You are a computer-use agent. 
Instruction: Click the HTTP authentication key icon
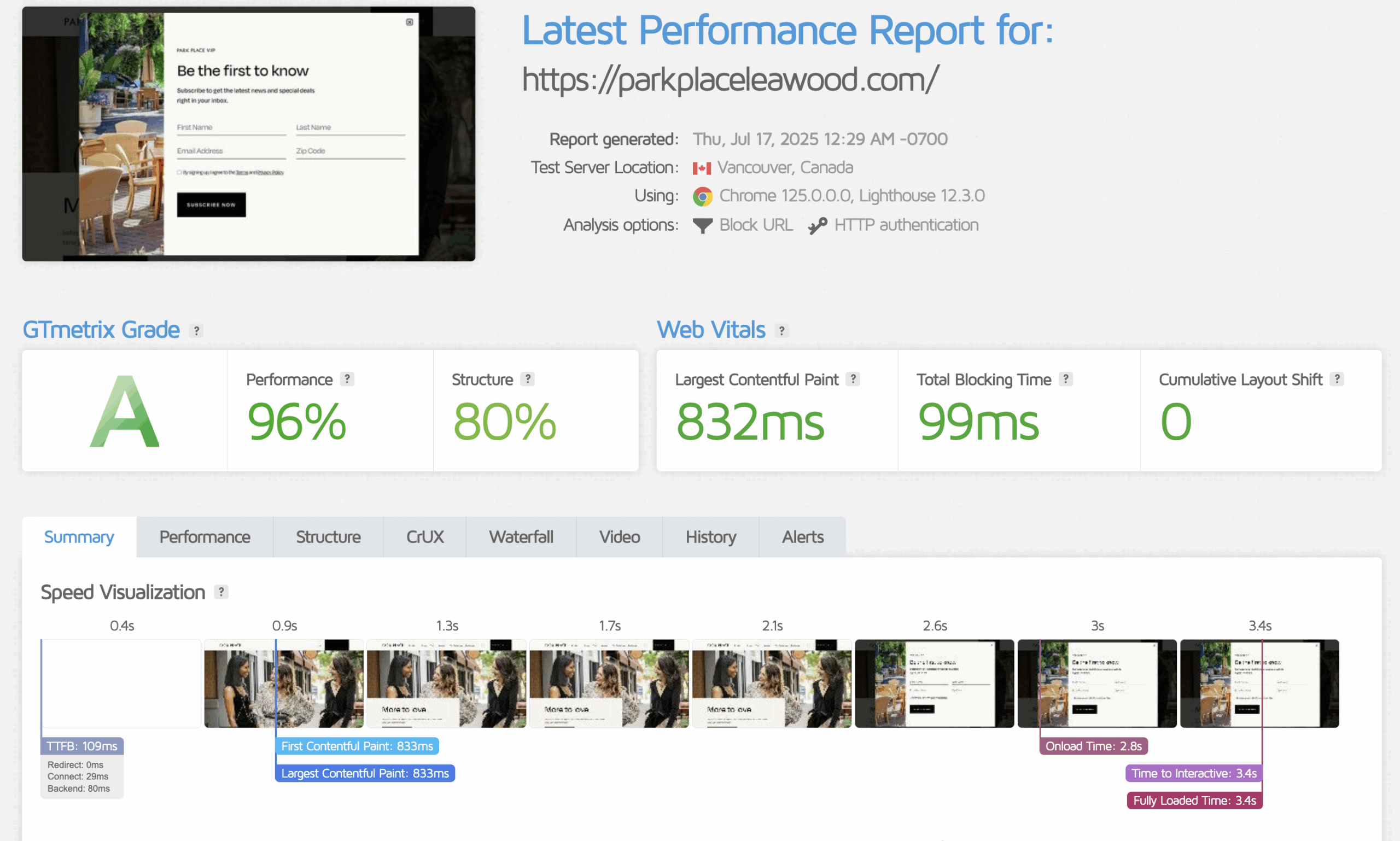point(818,225)
